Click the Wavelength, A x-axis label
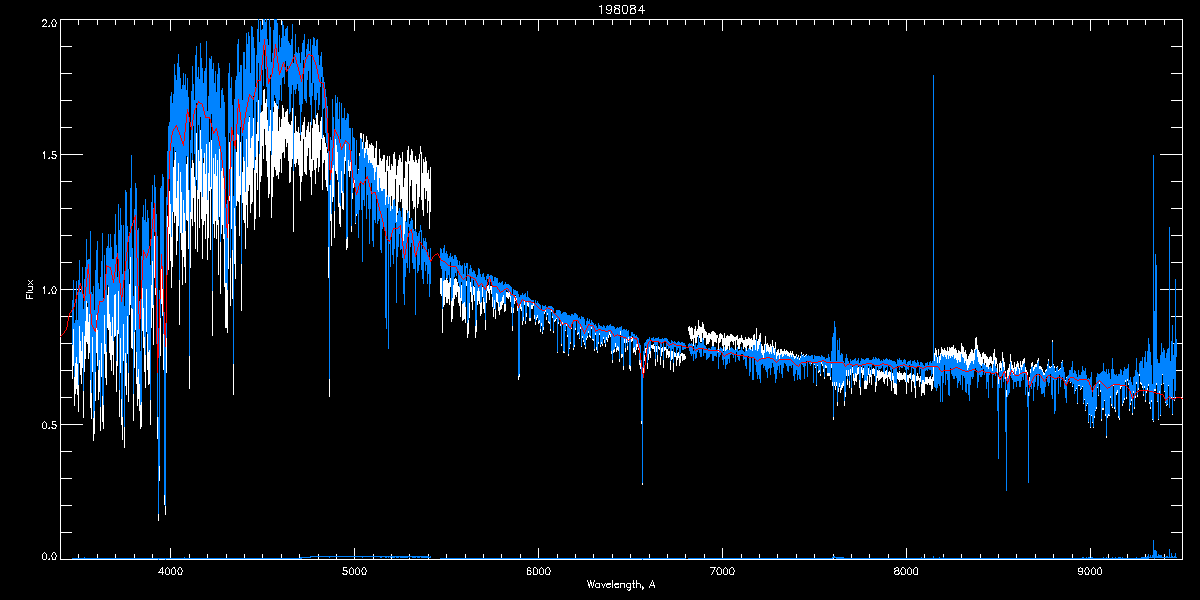The height and width of the screenshot is (600, 1200). tap(621, 584)
